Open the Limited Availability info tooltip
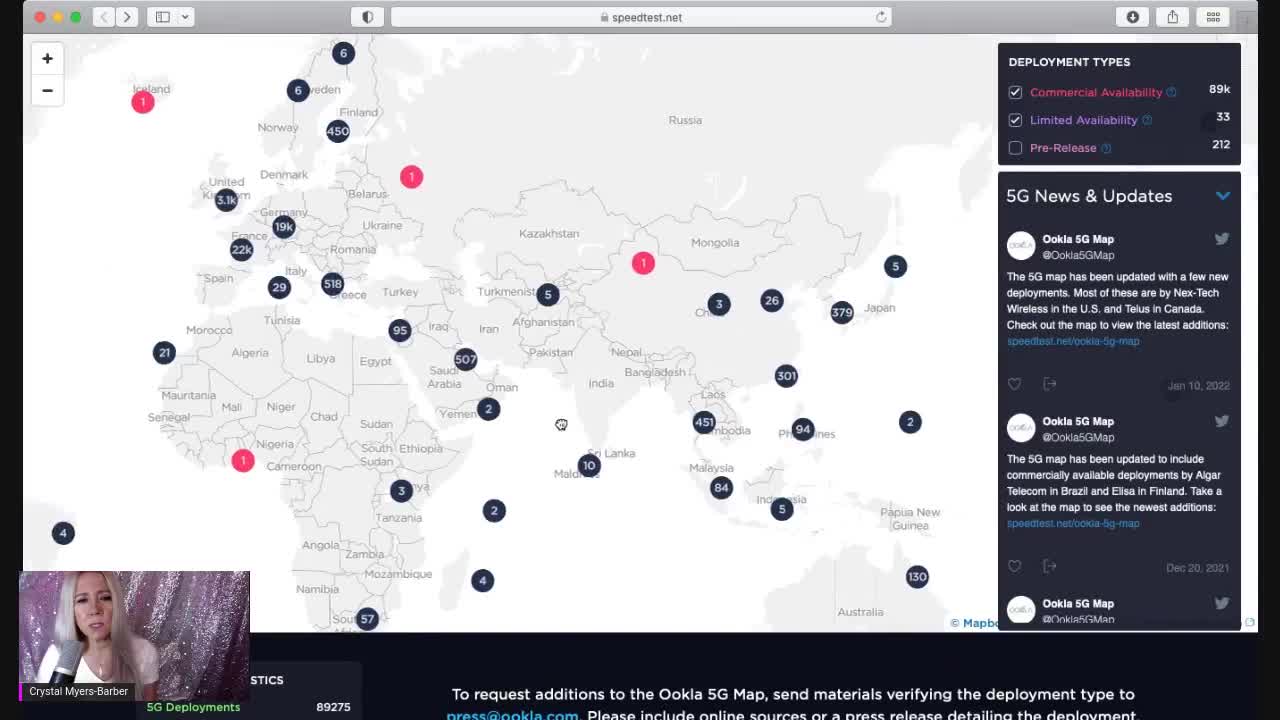 [x=1147, y=120]
